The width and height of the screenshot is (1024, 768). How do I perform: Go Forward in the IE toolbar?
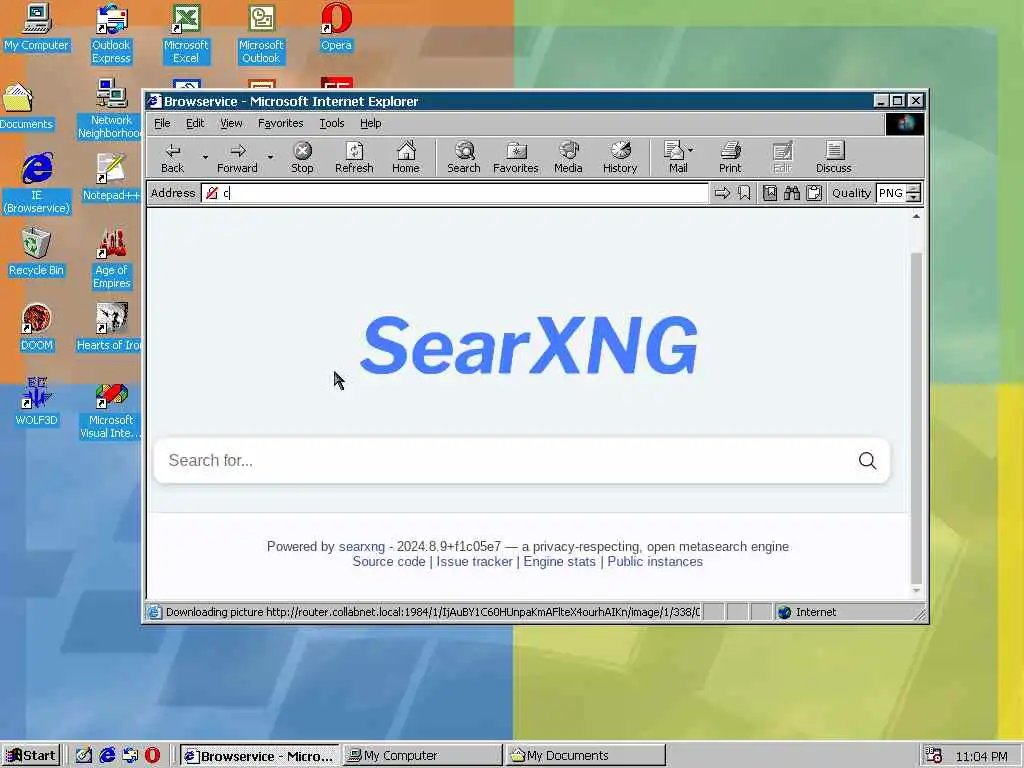point(237,157)
